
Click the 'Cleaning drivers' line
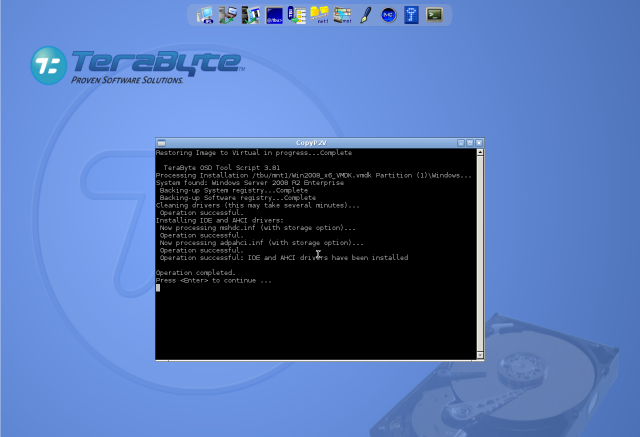258,205
